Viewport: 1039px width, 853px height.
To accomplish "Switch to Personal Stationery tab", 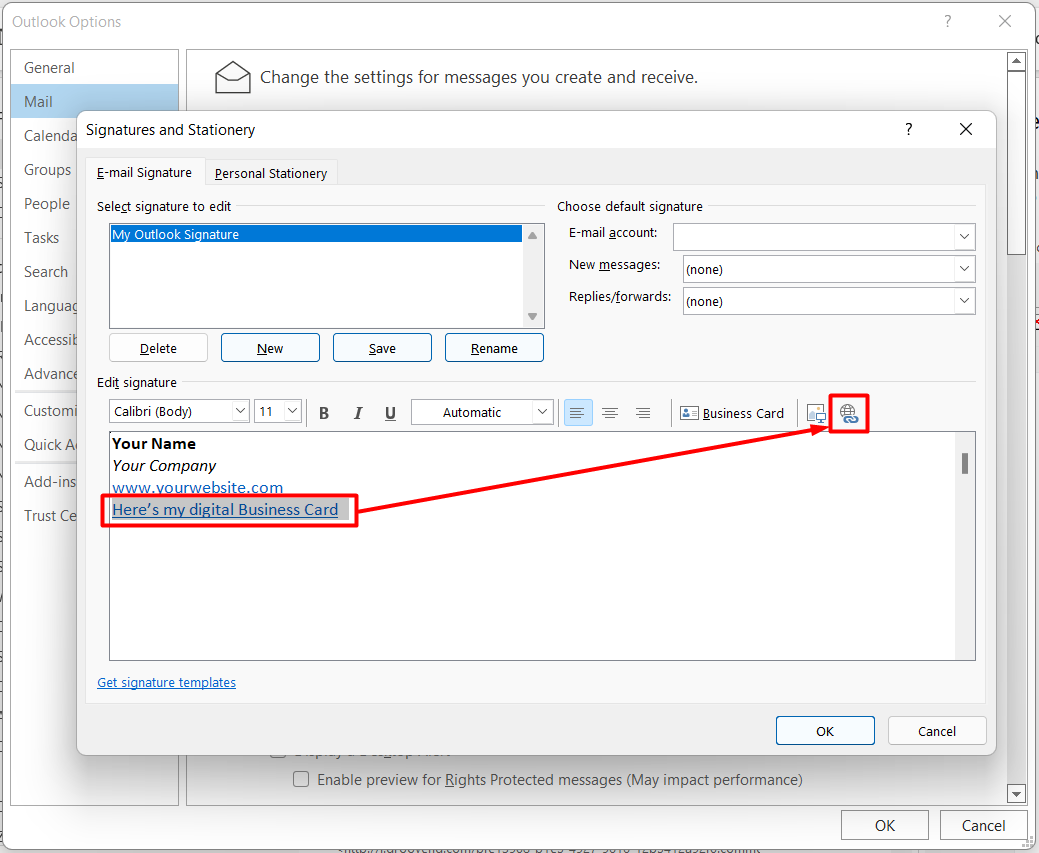I will click(271, 173).
